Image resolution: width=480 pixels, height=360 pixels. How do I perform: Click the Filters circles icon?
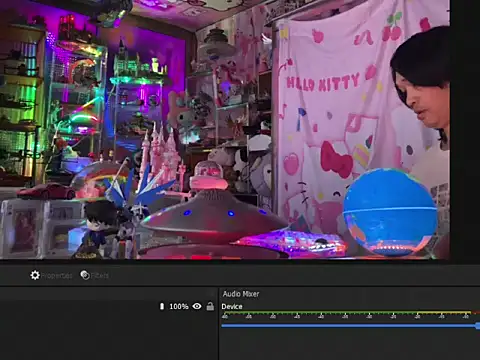pyautogui.click(x=85, y=275)
